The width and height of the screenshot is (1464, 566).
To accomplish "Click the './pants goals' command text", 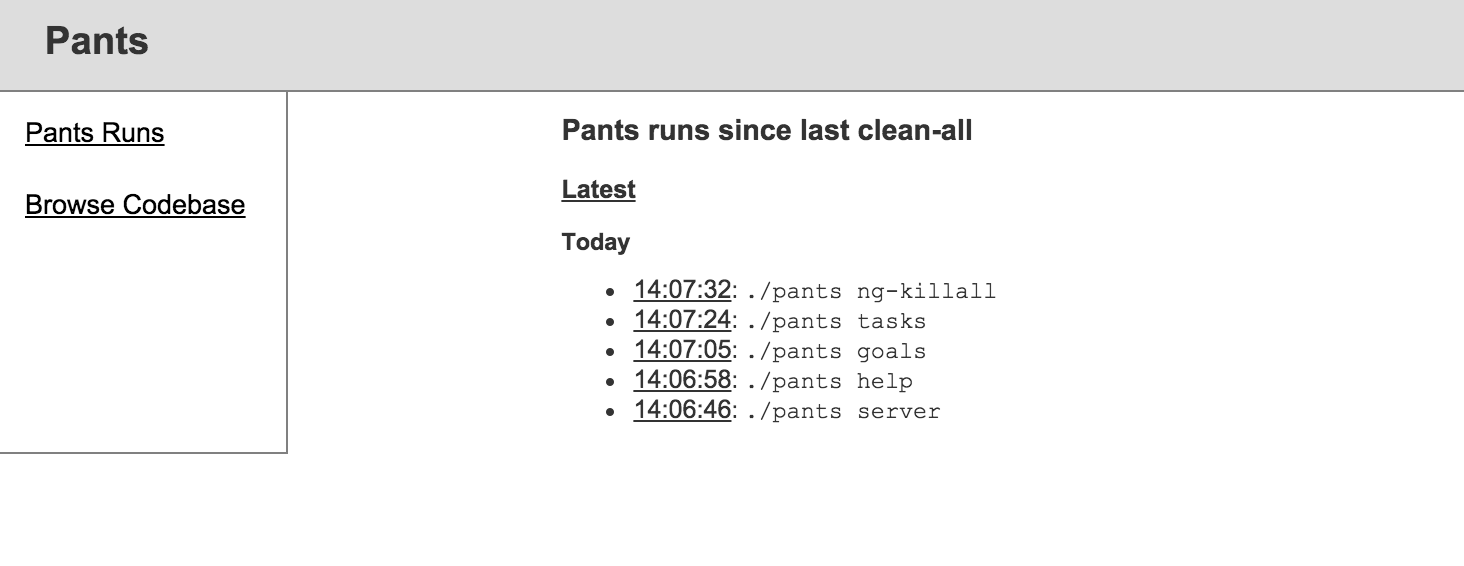I will (x=836, y=352).
